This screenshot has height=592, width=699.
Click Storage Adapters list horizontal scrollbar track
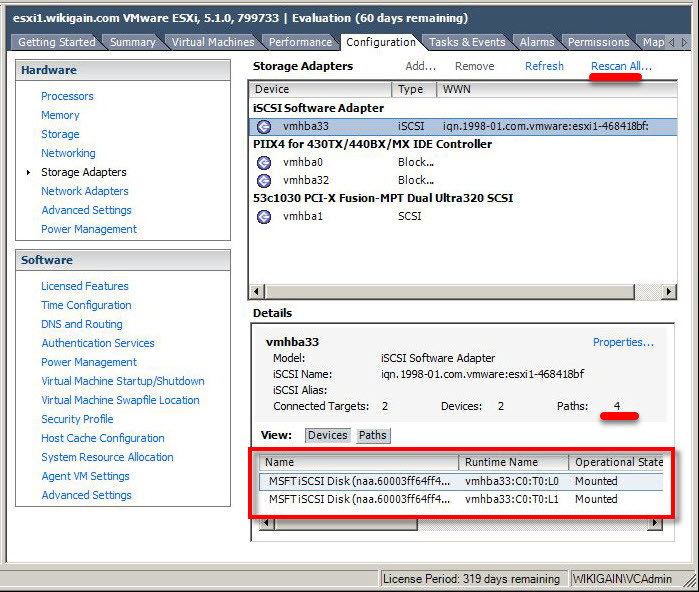click(x=647, y=292)
